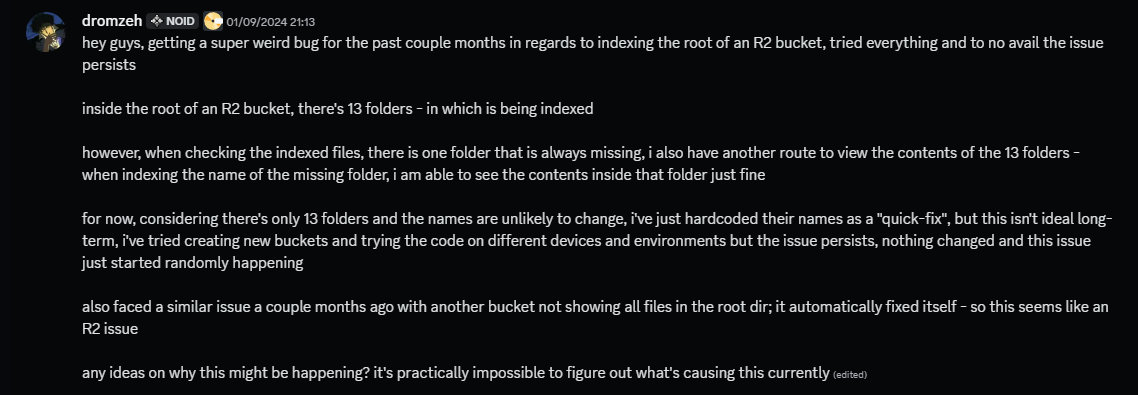1138x395 pixels.
Task: Click the 01/09/2024 21:13 timestamp
Action: [x=271, y=22]
